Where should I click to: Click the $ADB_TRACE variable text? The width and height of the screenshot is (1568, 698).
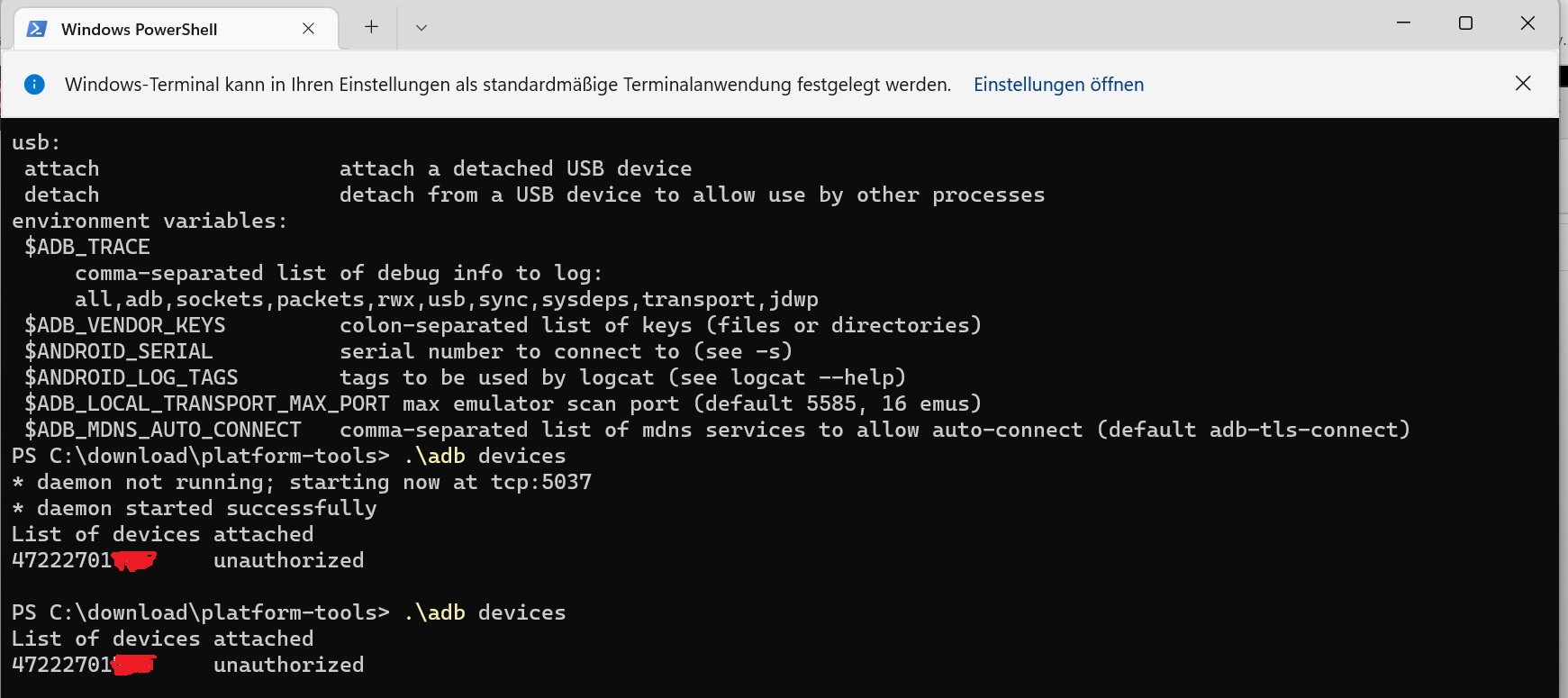pos(87,247)
